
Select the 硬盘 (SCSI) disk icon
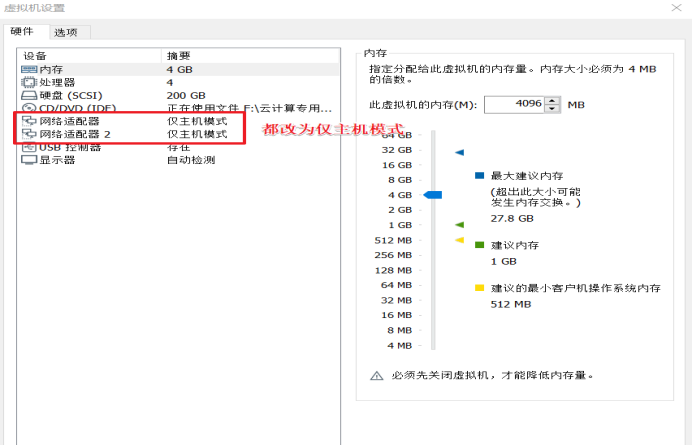point(29,95)
